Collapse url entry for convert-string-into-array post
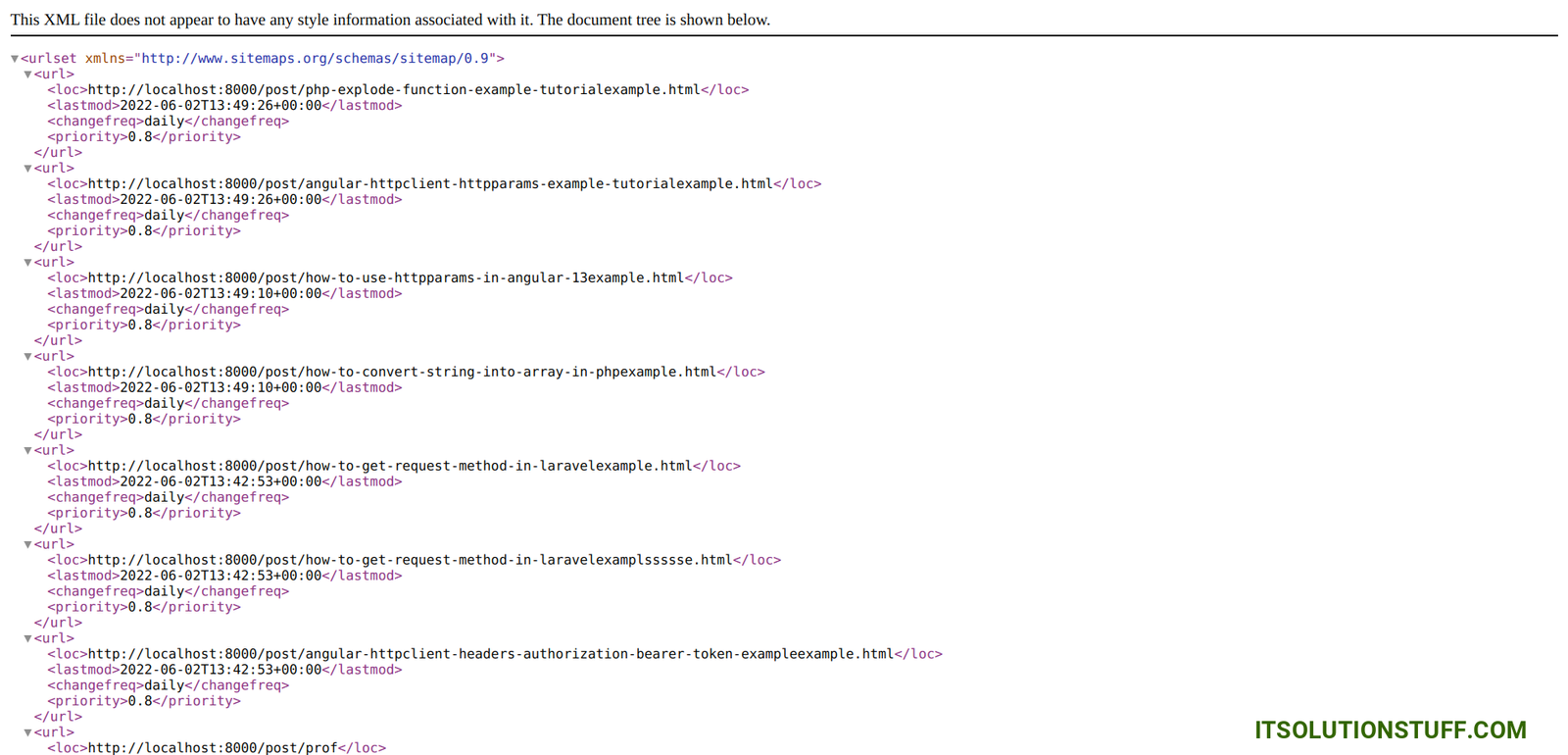The width and height of the screenshot is (1568, 755). coord(28,357)
